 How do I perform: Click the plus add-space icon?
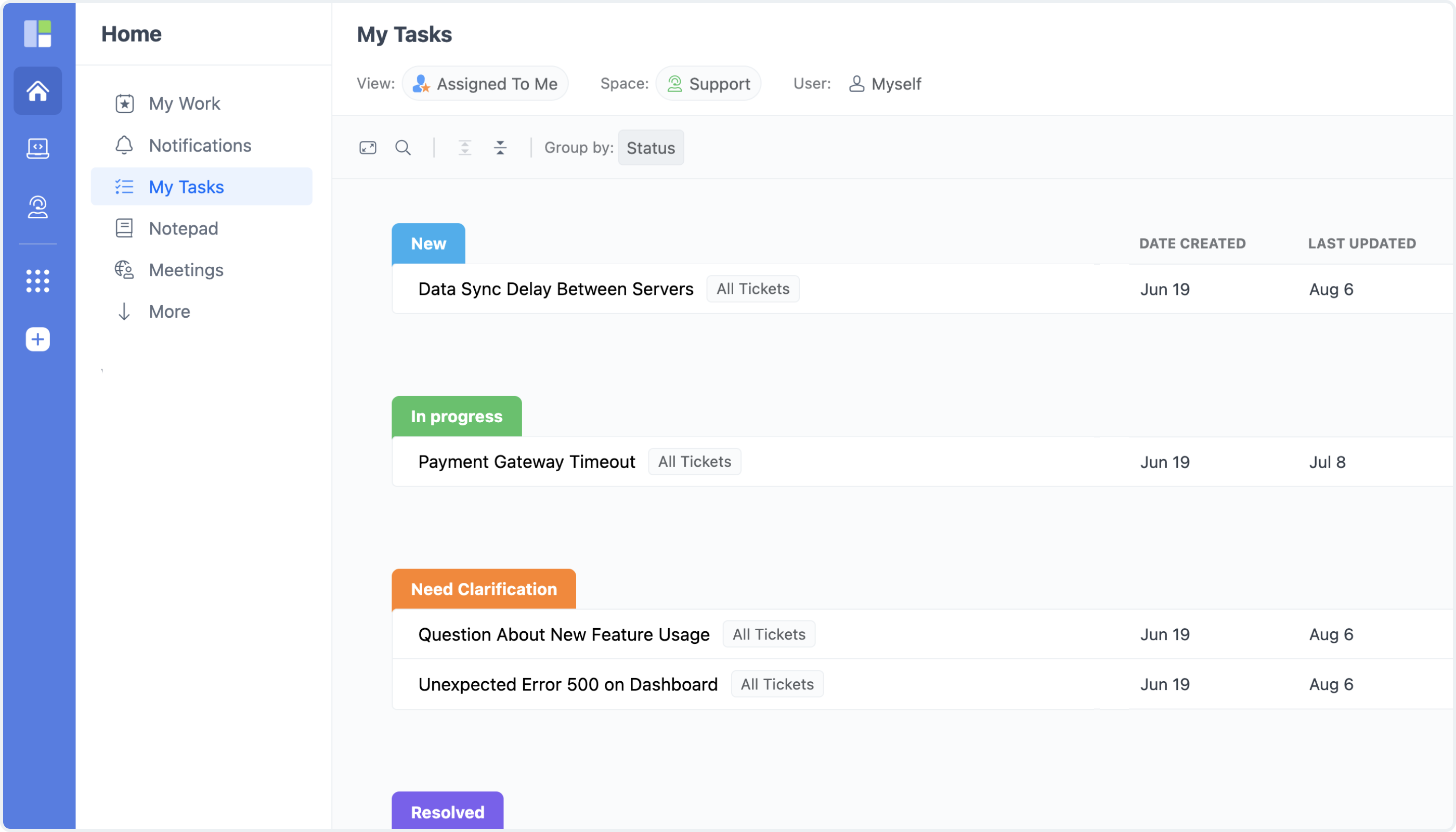(38, 340)
